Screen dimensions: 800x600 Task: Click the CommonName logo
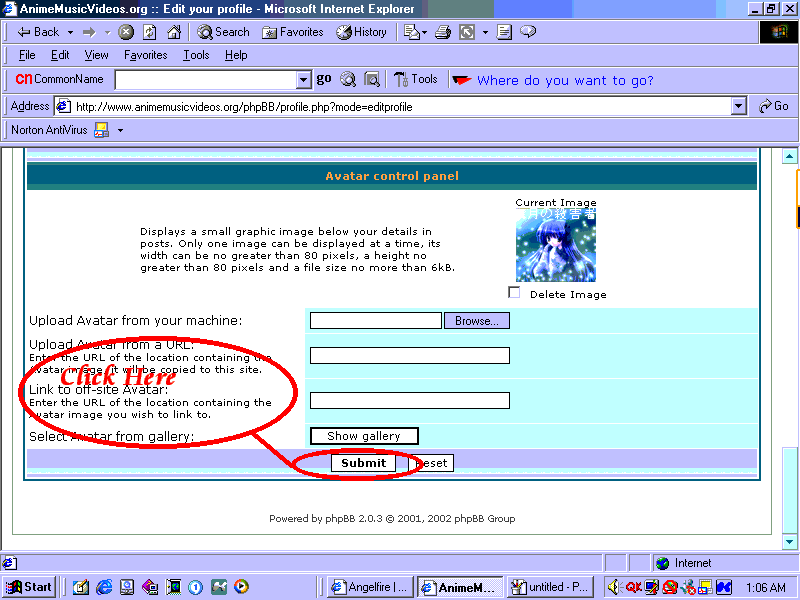click(x=59, y=79)
